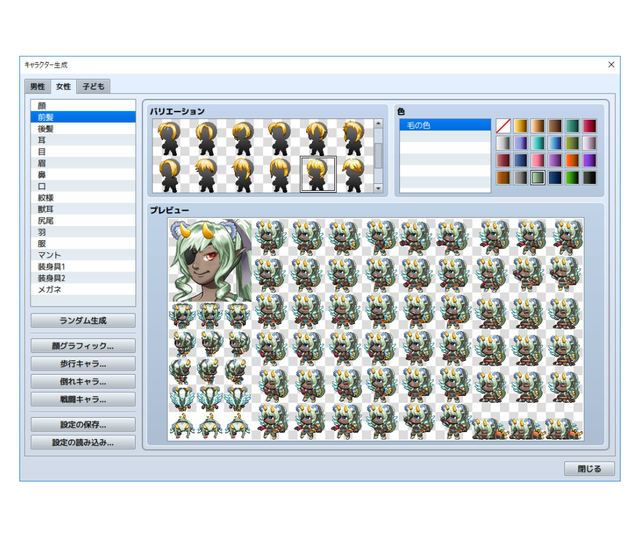Viewport: 640px width, 538px height.
Task: Click the 顔グラフィック... export button
Action: [x=83, y=346]
